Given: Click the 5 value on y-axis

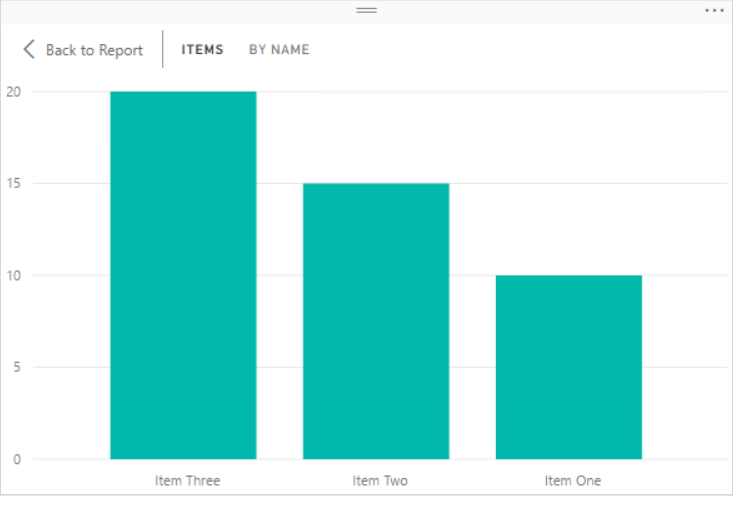Looking at the screenshot, I should point(17,367).
